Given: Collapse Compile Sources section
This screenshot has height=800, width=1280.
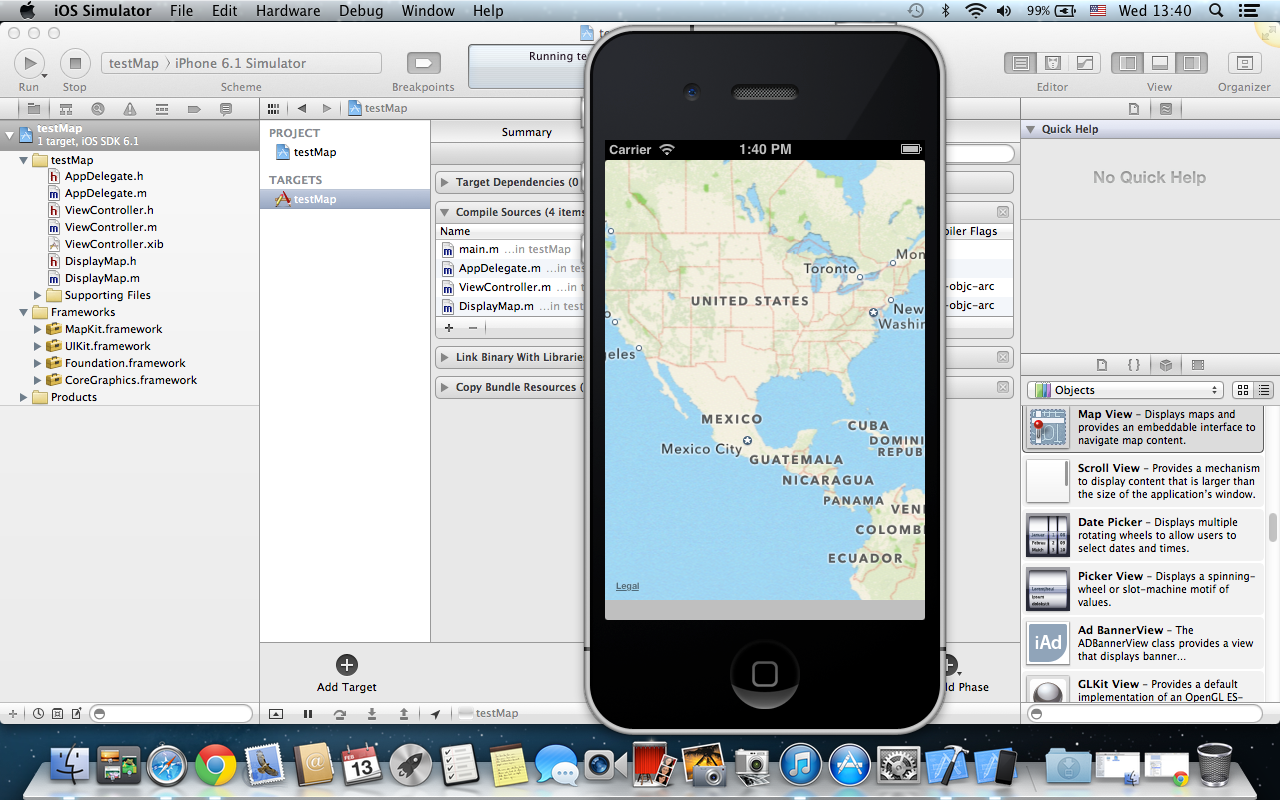Looking at the screenshot, I should [445, 212].
